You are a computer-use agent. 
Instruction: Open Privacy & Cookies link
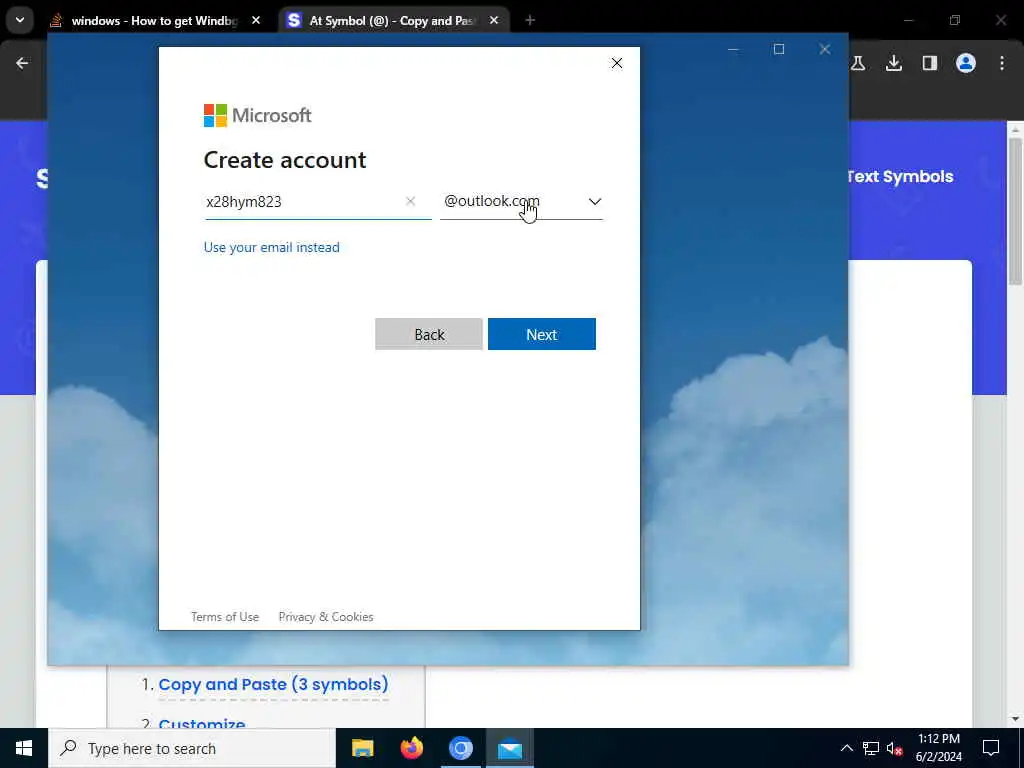tap(326, 616)
